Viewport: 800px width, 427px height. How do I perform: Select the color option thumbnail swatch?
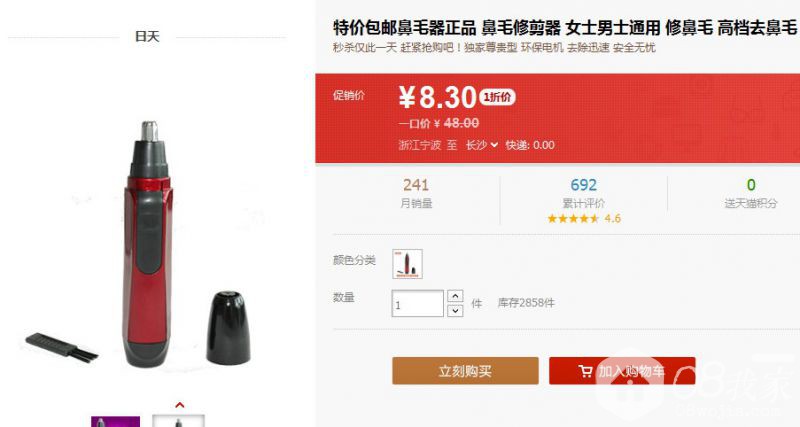point(407,264)
